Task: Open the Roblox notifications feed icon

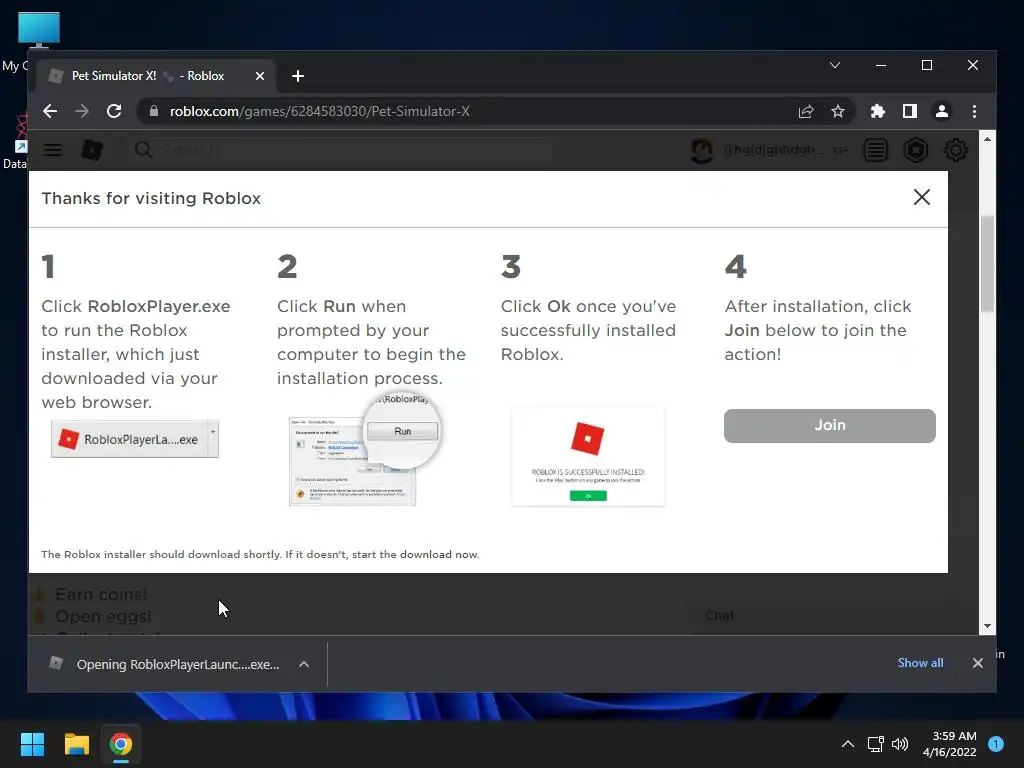Action: (x=876, y=151)
